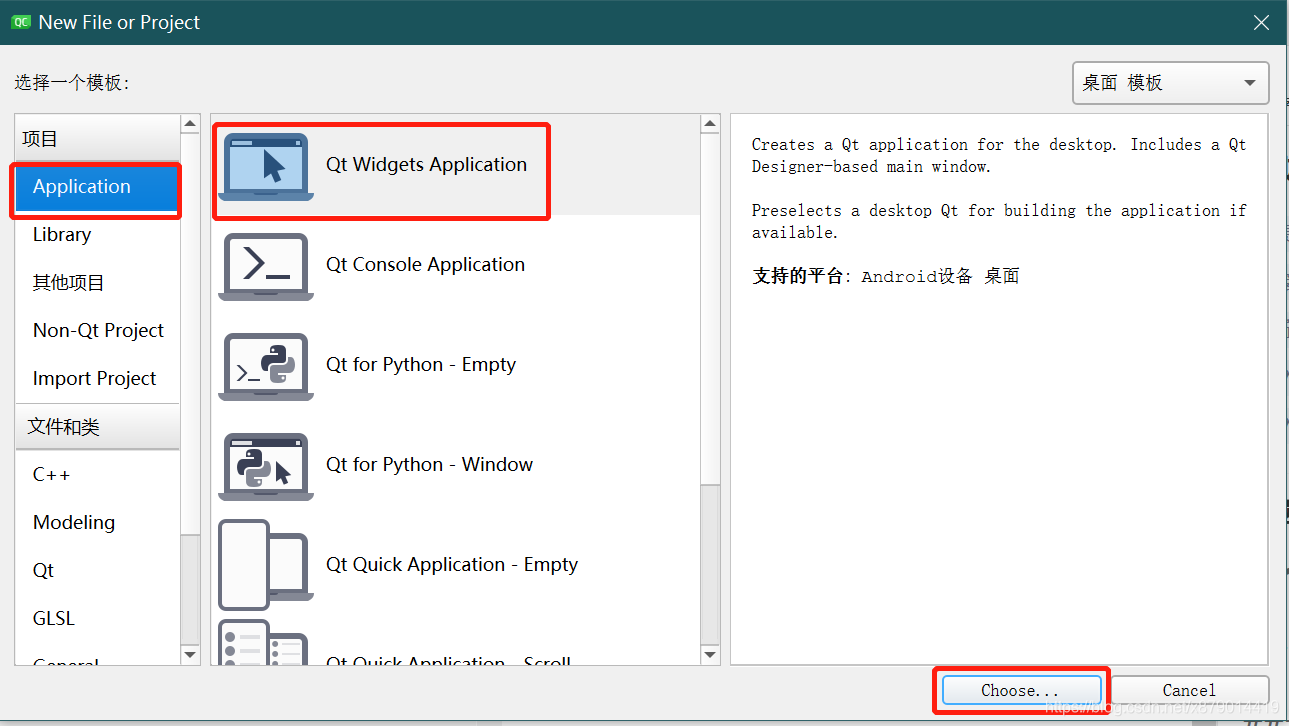
Task: Select Application in the project category list
Action: [97, 187]
